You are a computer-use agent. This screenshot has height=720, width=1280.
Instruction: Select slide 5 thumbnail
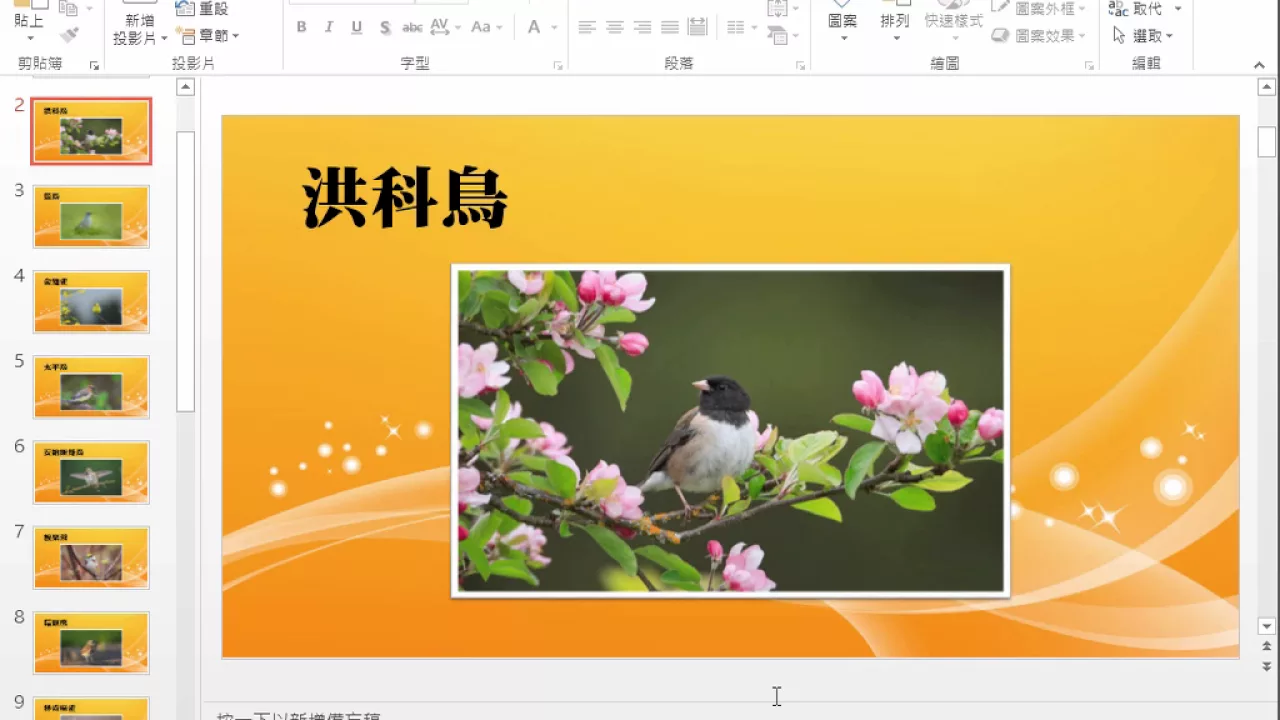(x=91, y=387)
